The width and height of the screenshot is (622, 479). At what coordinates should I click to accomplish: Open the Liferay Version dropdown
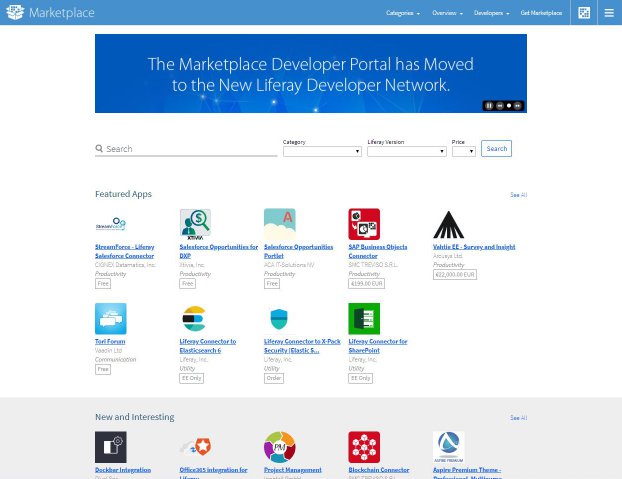[407, 151]
